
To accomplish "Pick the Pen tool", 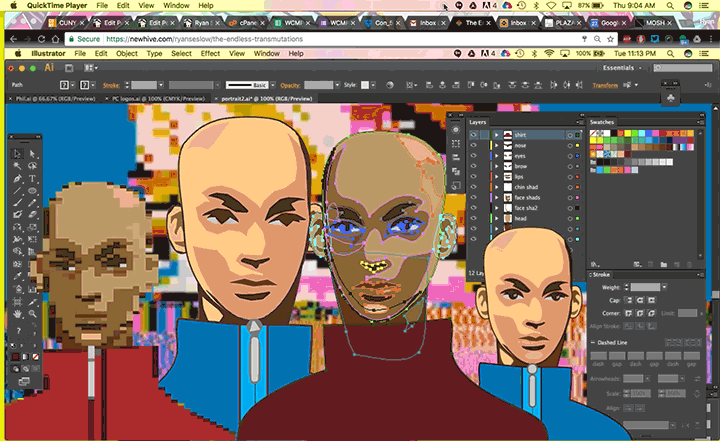I will tap(18, 178).
